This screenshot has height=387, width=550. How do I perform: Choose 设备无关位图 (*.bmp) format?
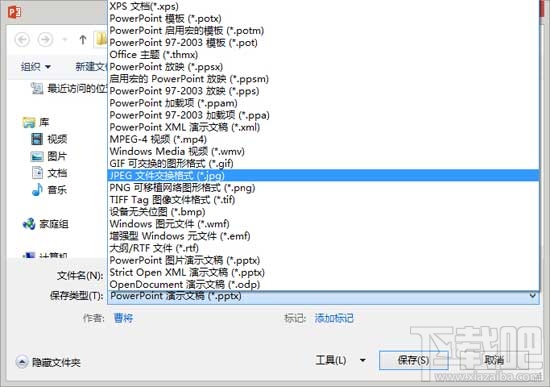(x=323, y=212)
